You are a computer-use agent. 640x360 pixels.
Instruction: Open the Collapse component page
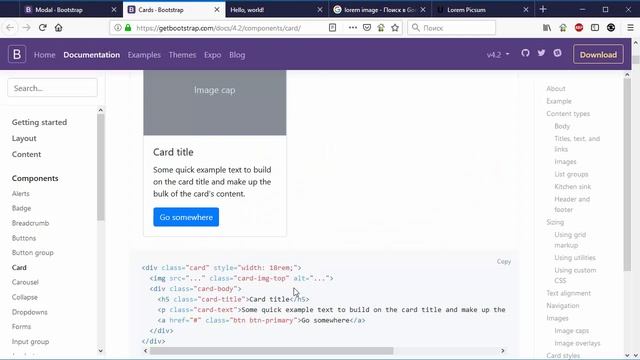click(25, 297)
